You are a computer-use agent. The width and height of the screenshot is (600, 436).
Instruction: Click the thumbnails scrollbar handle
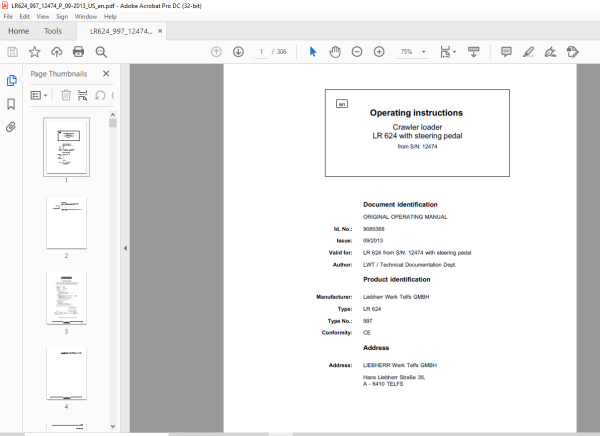[112, 123]
